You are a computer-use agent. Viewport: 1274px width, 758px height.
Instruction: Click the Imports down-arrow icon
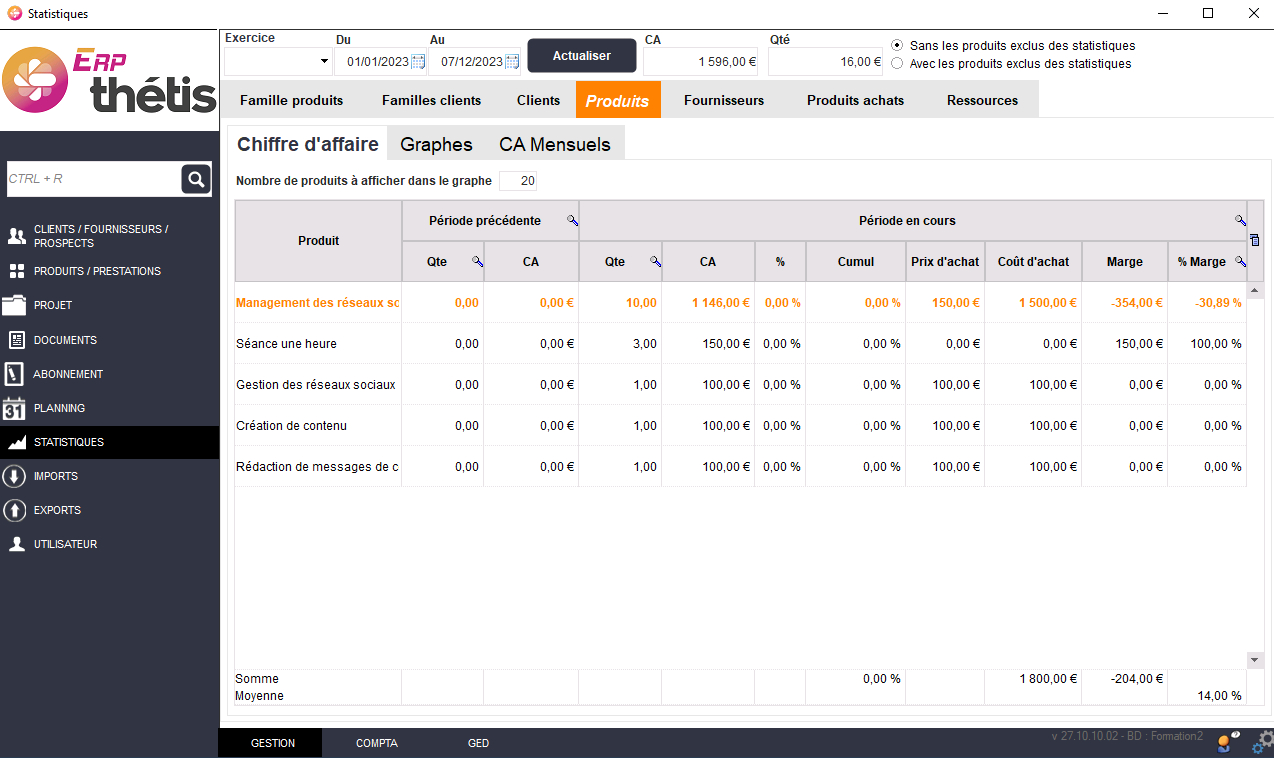15,476
